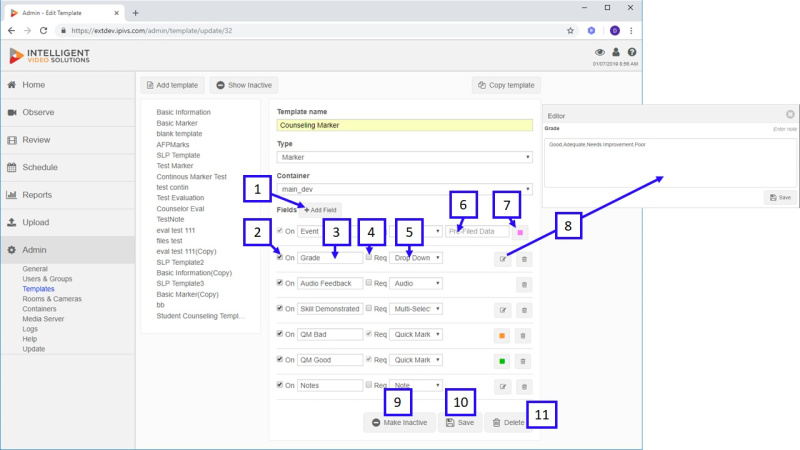800x450 pixels.
Task: Open browser profile avatar
Action: point(615,31)
